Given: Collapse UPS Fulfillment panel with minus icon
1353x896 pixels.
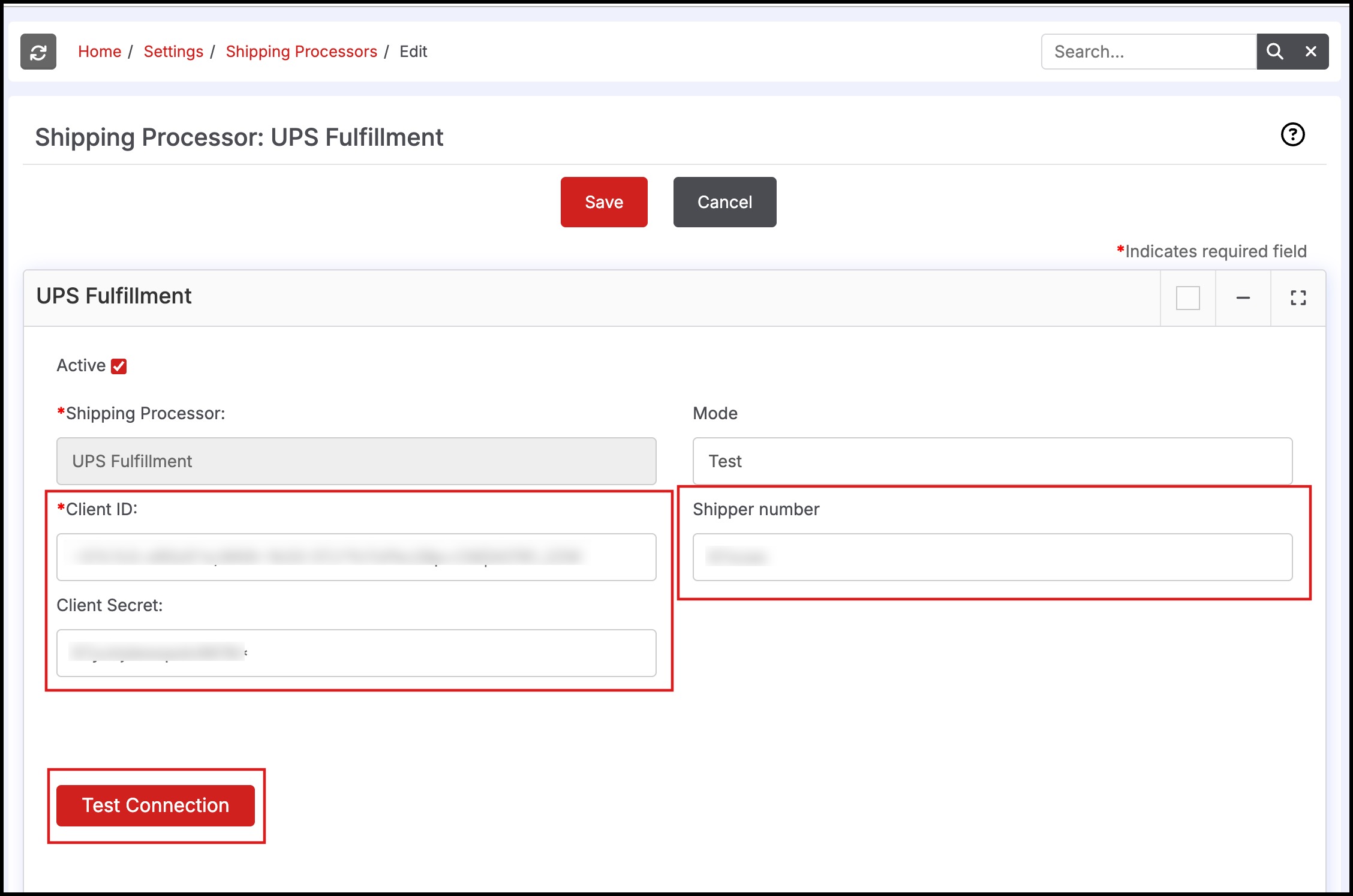Looking at the screenshot, I should 1243,298.
